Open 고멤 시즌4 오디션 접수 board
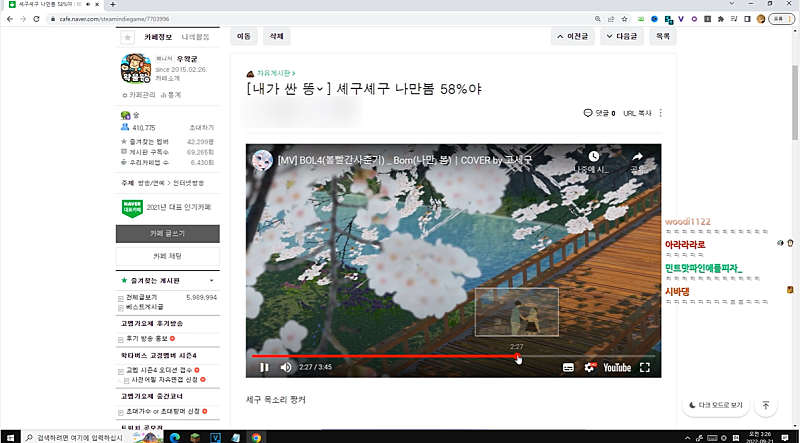The width and height of the screenshot is (800, 443). (159, 370)
